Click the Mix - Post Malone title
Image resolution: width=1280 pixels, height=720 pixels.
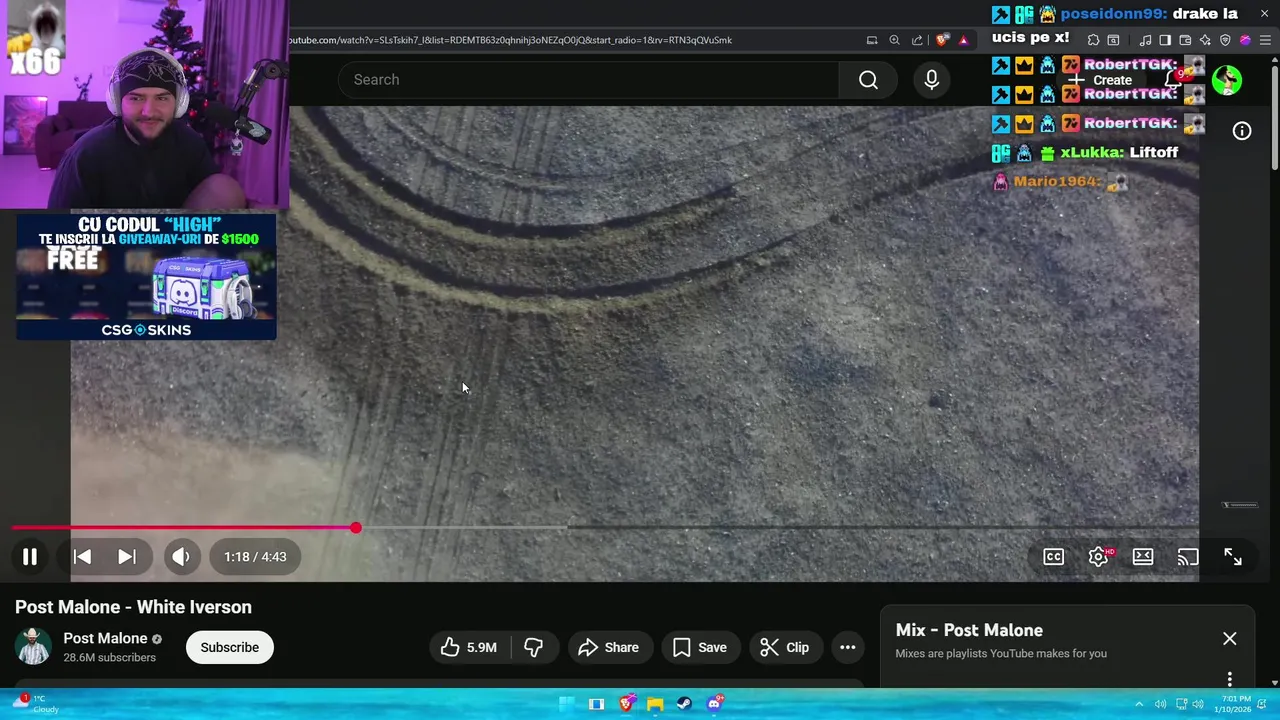coord(969,630)
